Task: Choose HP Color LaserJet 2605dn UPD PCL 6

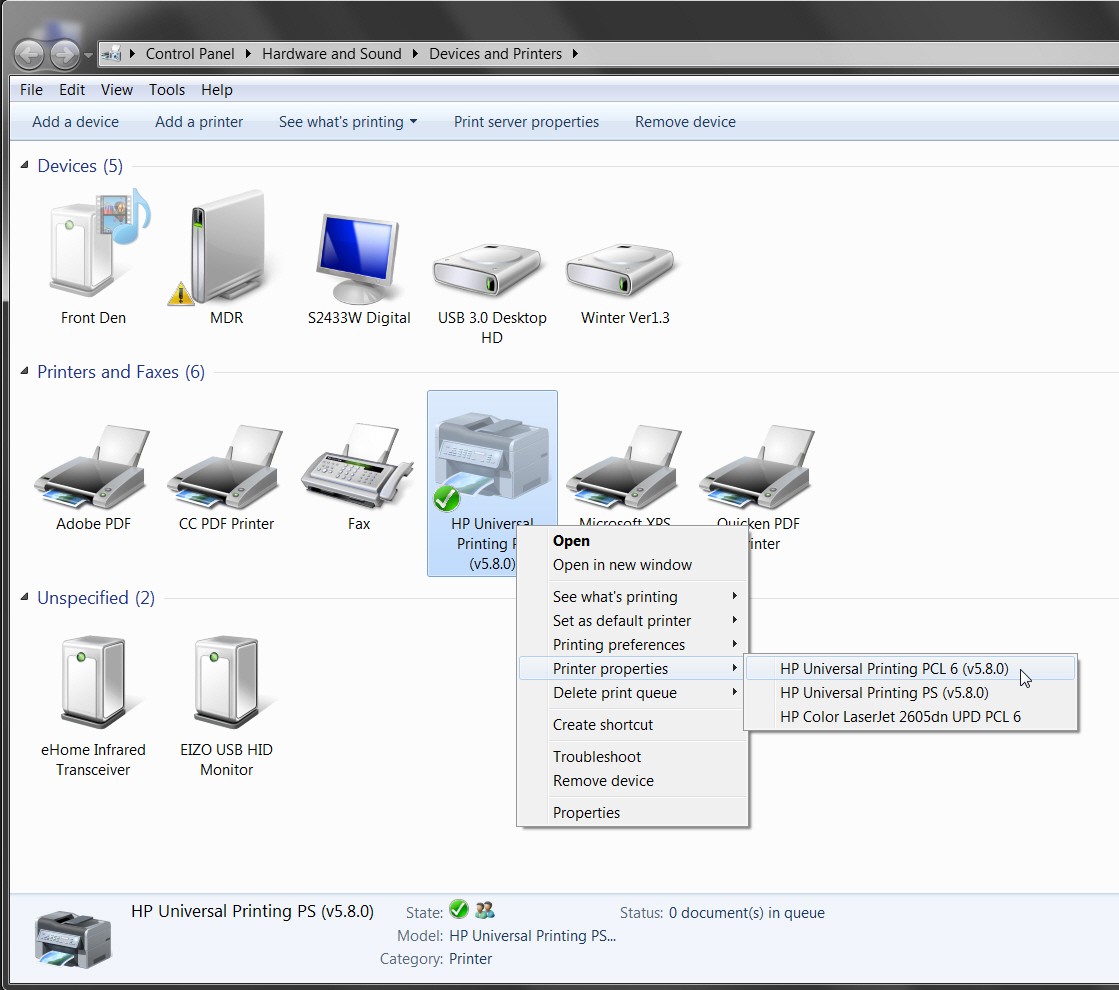Action: click(900, 717)
